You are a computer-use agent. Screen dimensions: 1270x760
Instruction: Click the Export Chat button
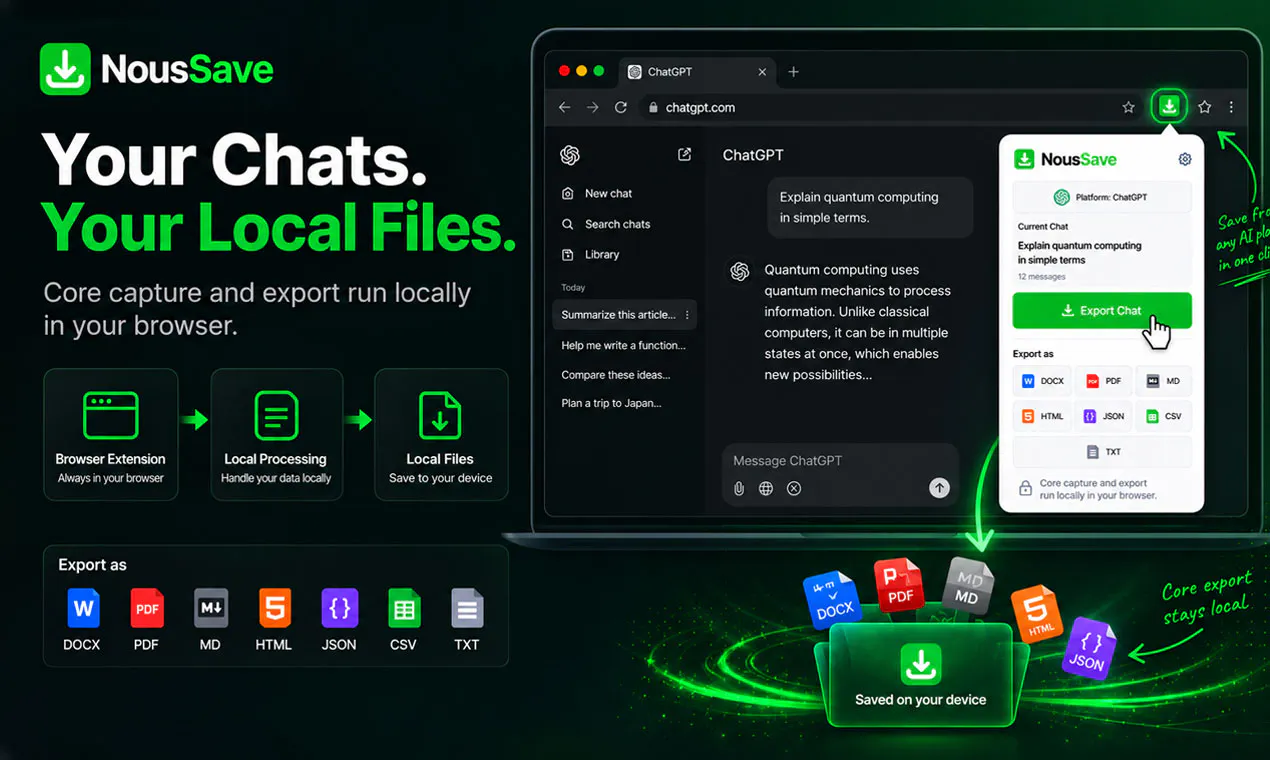1102,311
